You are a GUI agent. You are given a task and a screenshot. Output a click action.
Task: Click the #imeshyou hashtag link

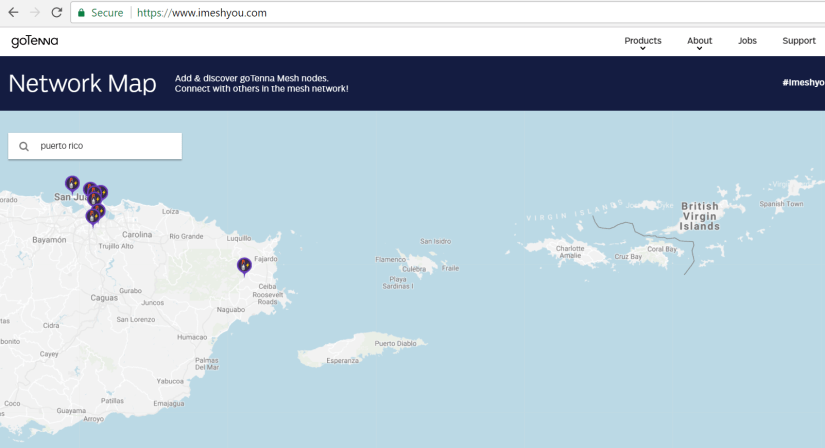tap(803, 83)
